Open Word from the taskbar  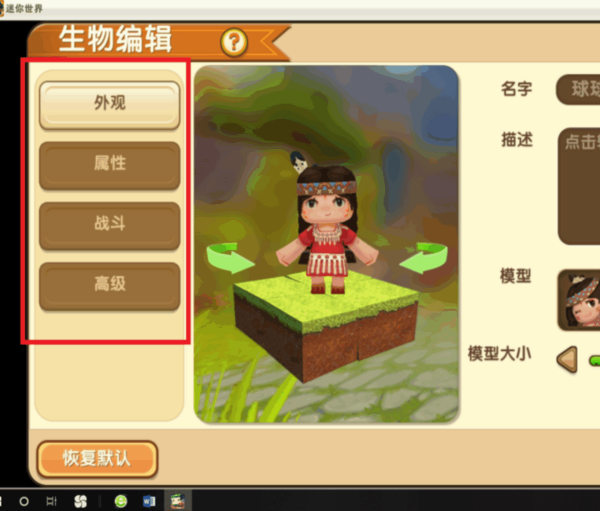tap(149, 501)
